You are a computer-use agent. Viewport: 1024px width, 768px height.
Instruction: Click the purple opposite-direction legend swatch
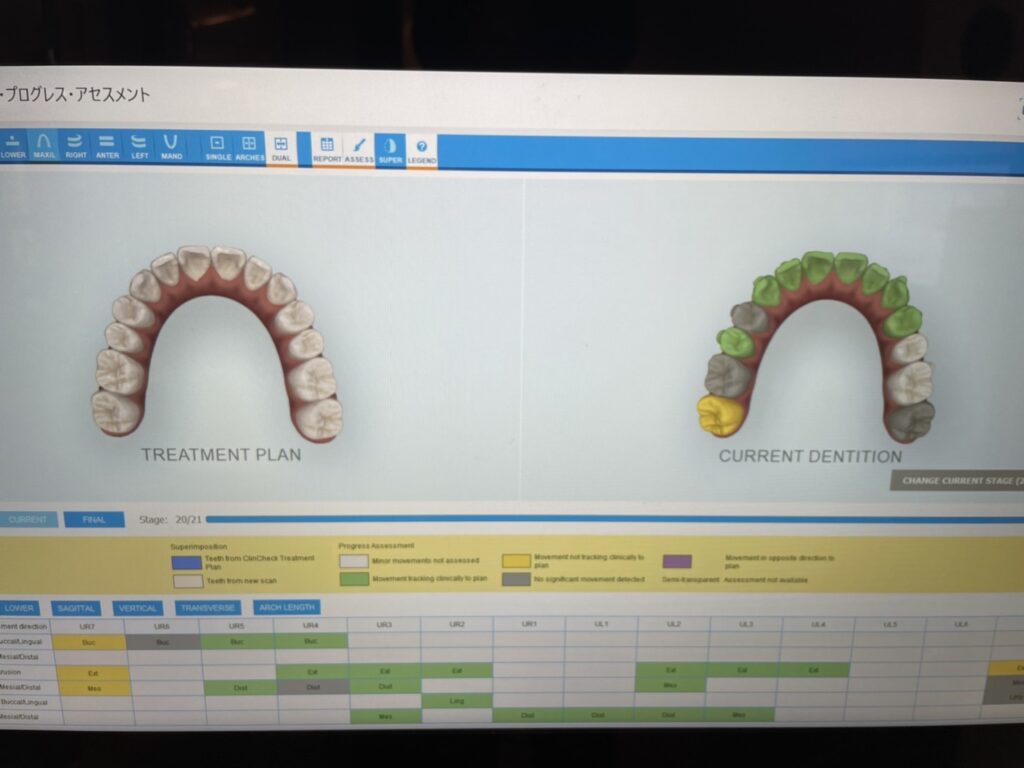677,561
